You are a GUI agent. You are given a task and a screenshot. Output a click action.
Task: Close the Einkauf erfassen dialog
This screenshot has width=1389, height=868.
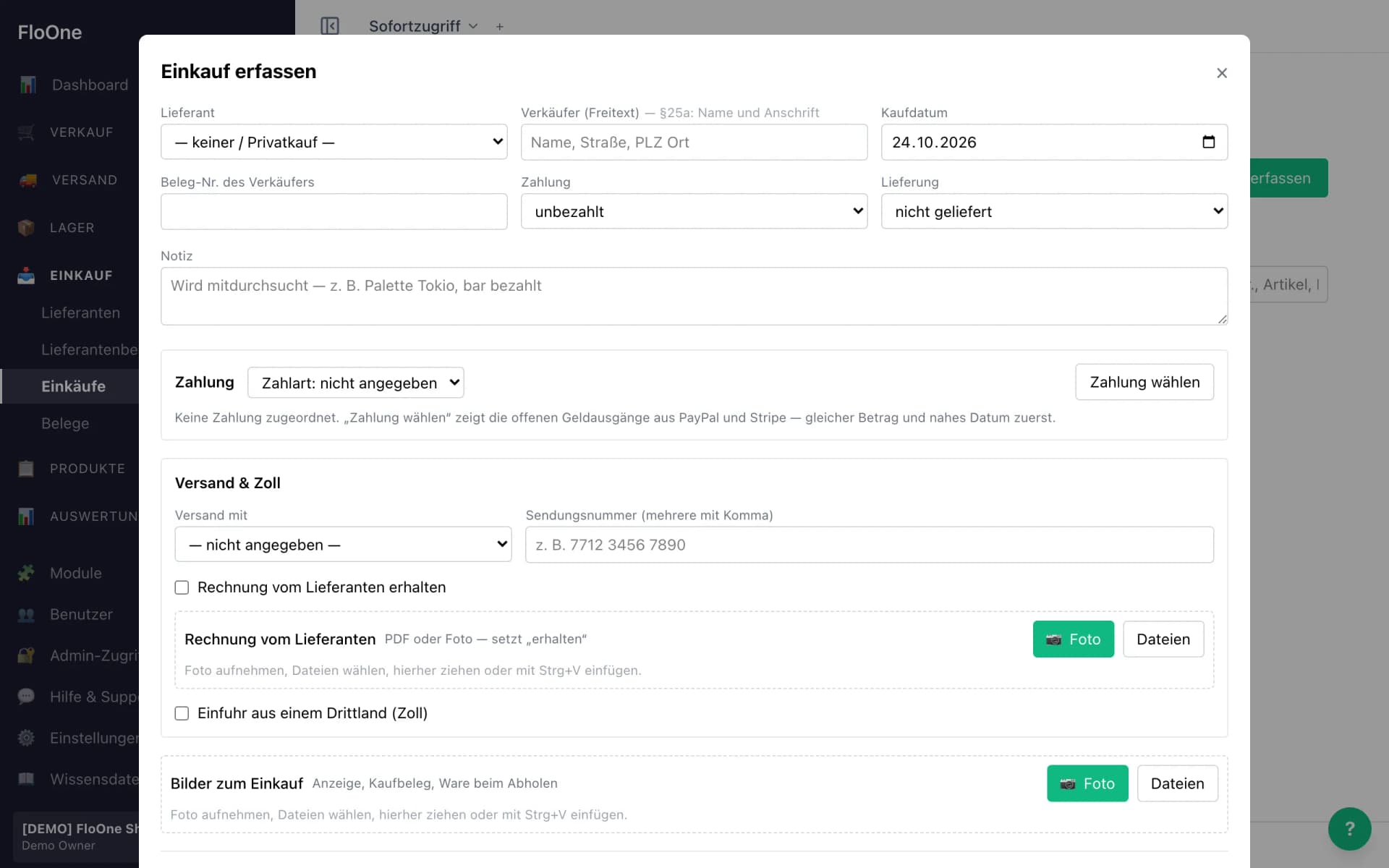click(x=1222, y=73)
